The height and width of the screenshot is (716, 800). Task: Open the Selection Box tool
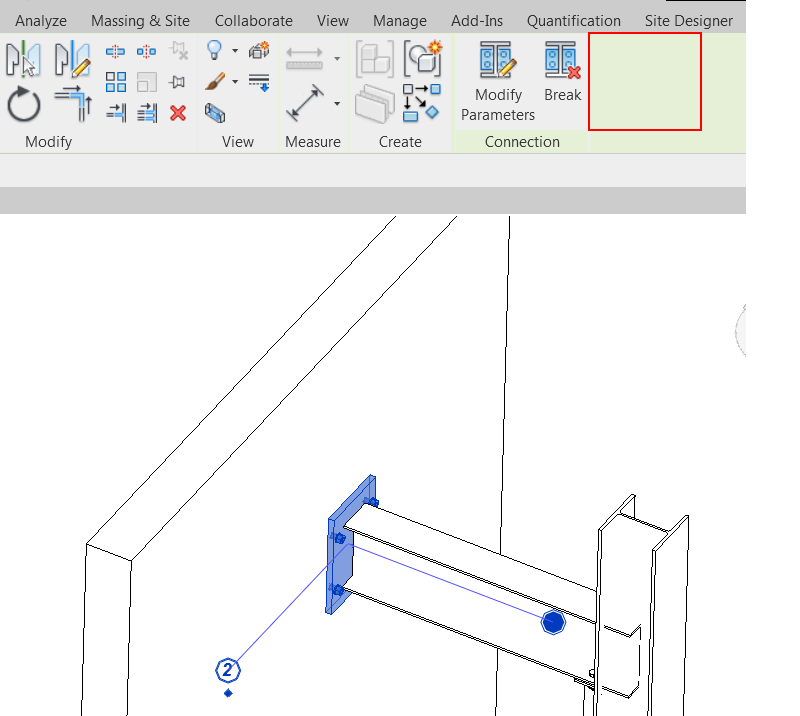[214, 114]
